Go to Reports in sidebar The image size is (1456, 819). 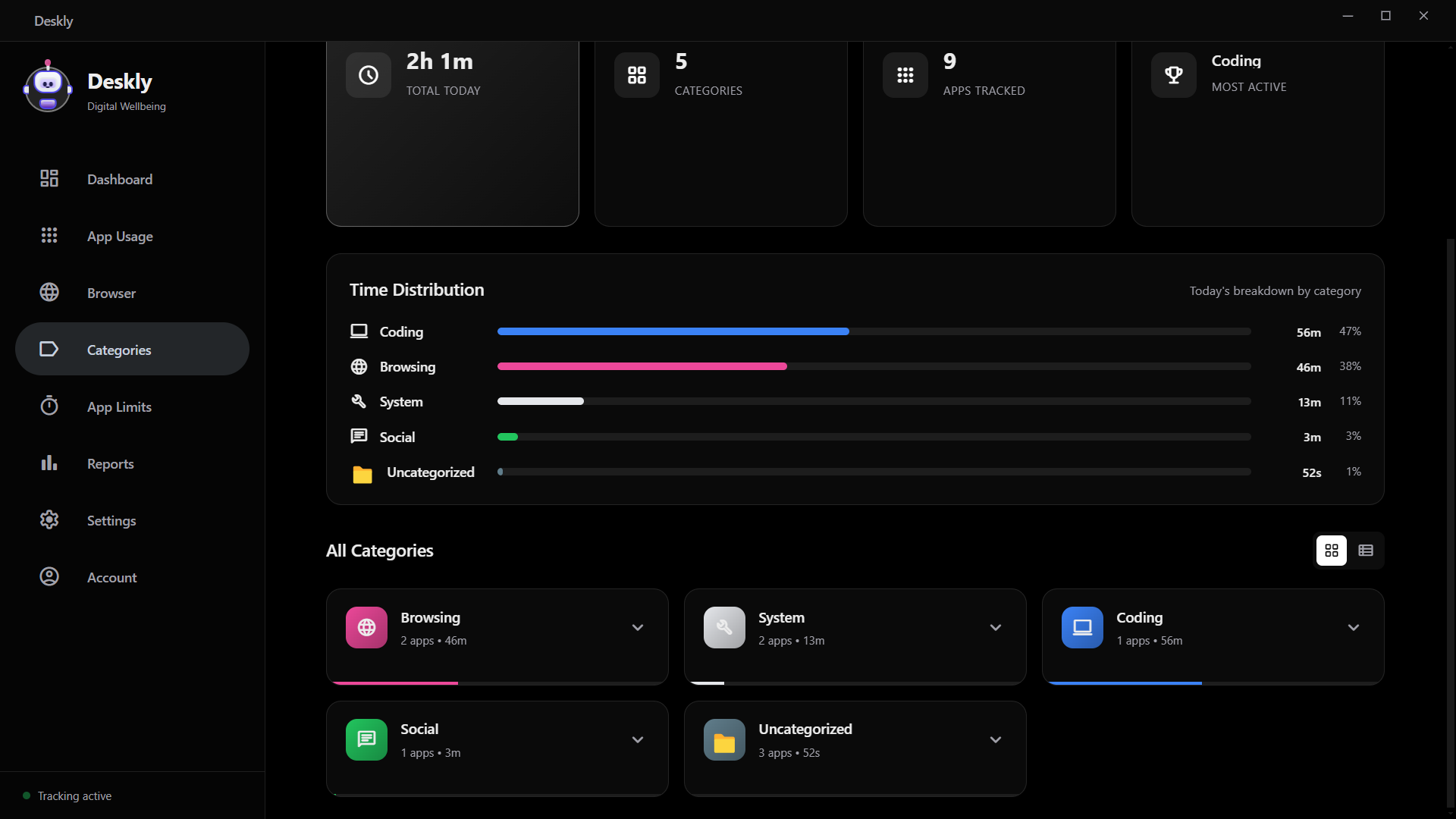[x=111, y=464]
